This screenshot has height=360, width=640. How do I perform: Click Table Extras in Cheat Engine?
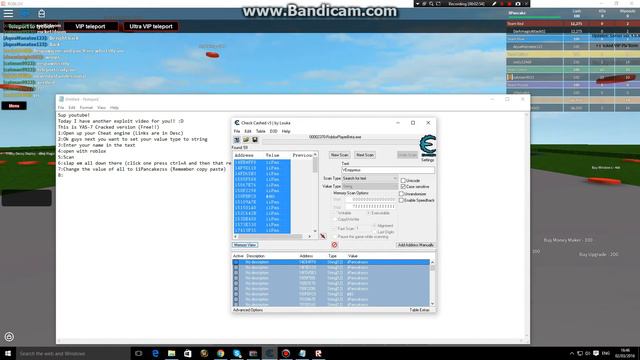pos(419,310)
